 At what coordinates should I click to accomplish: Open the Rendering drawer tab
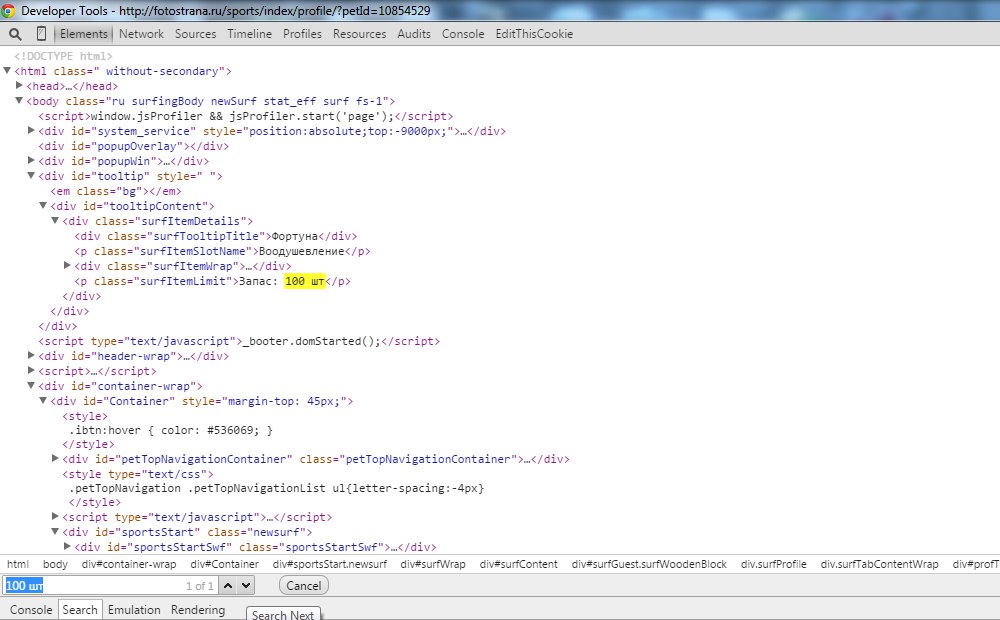pyautogui.click(x=198, y=610)
